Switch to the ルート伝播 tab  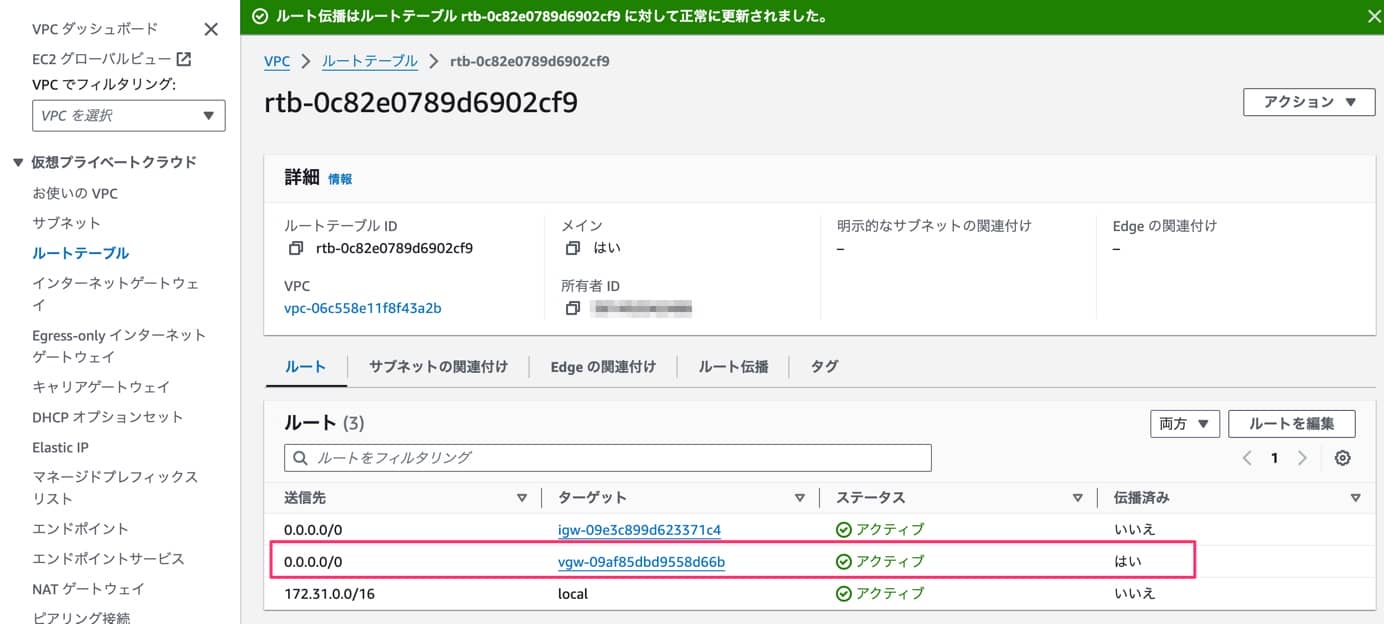pyautogui.click(x=733, y=367)
